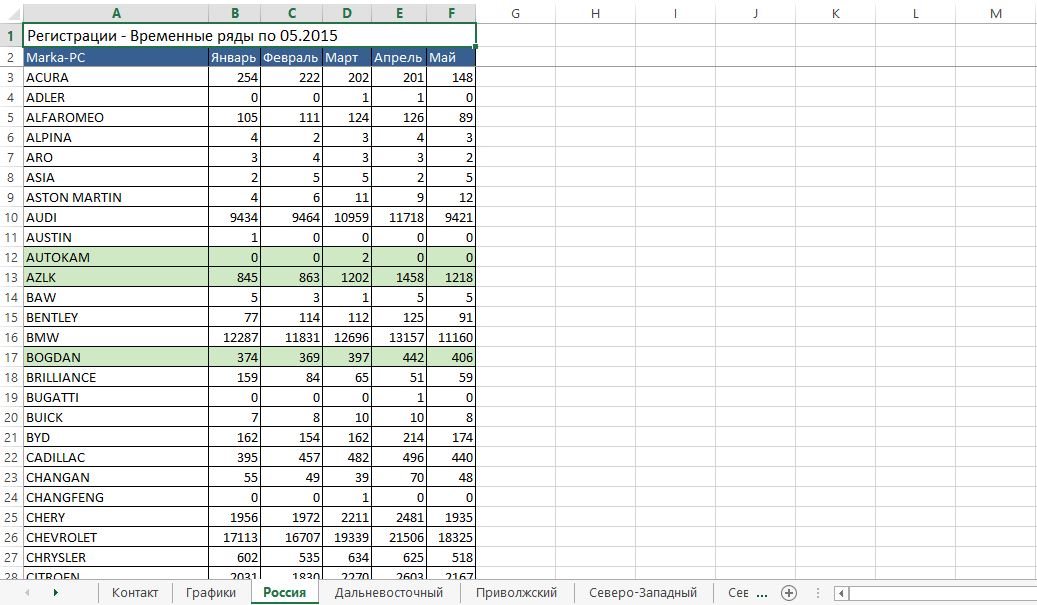Select column J header
Viewport: 1037px width, 605px height.
point(755,13)
